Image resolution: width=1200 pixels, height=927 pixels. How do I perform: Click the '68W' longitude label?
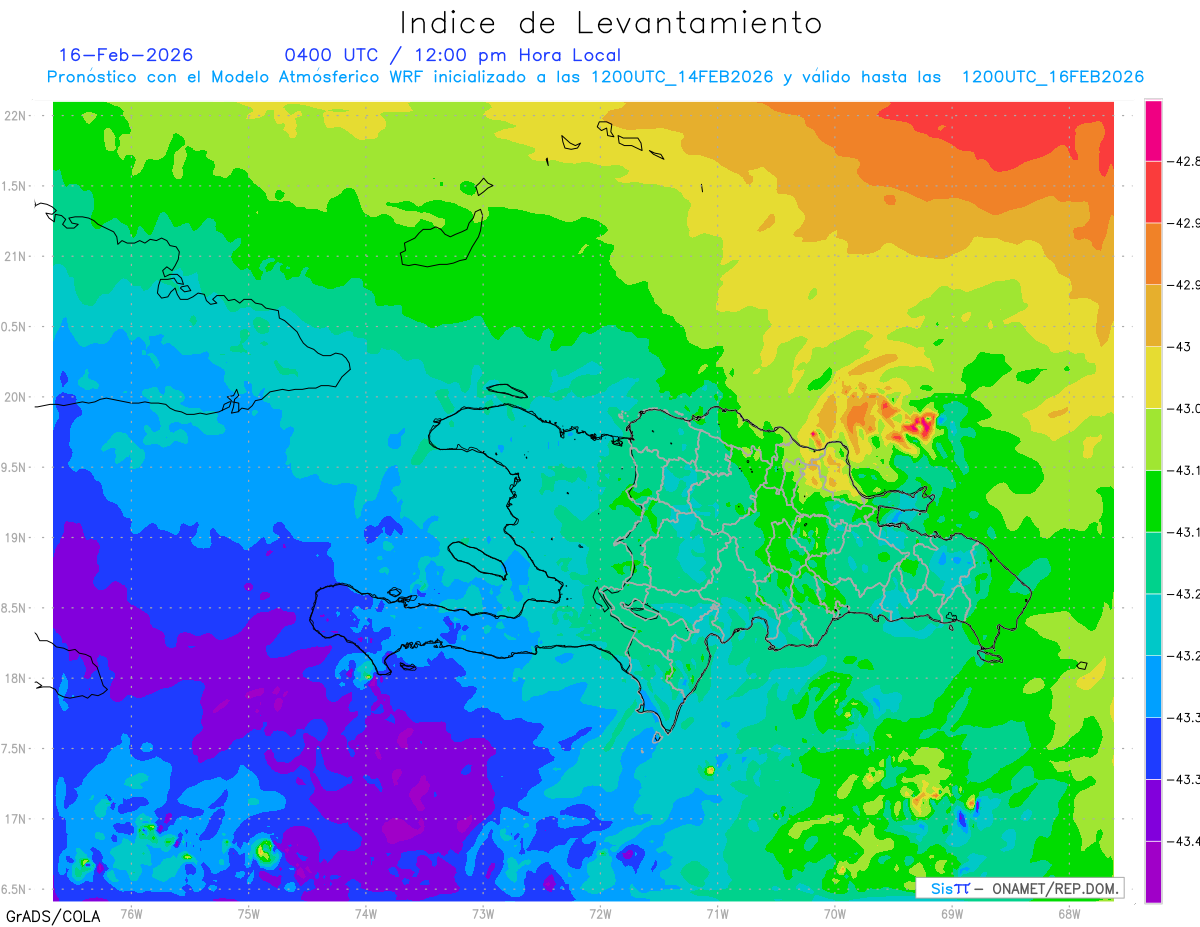(x=1069, y=913)
